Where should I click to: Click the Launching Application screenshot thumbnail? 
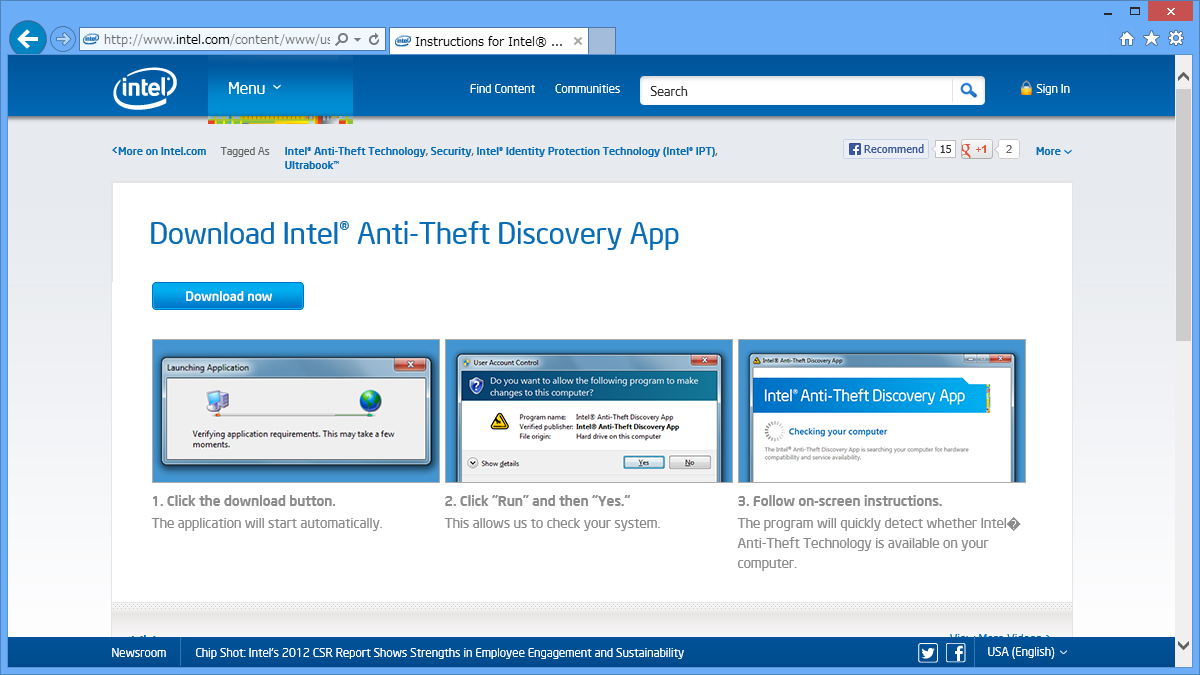[296, 411]
